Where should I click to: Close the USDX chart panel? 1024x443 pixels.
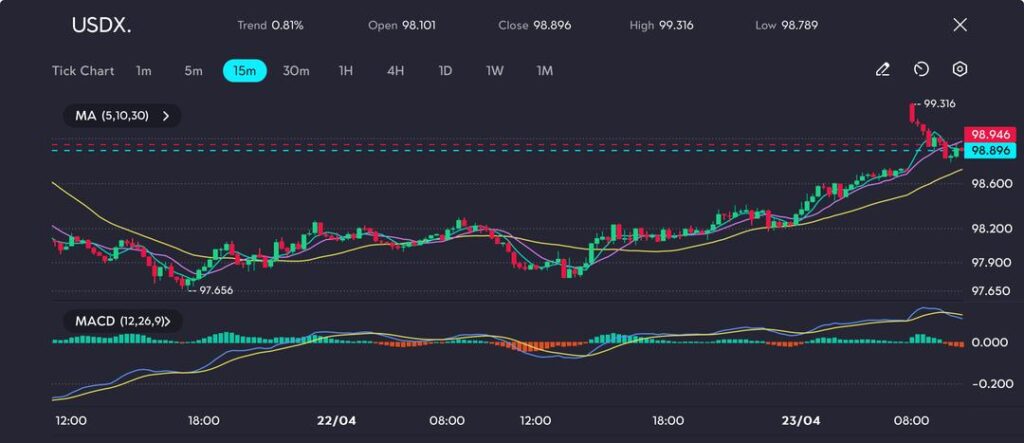coord(960,25)
